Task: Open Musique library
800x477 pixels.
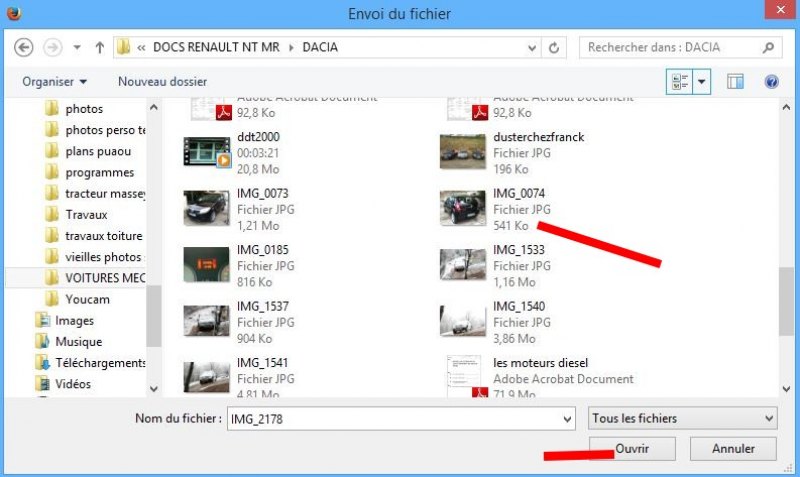Action: coord(79,342)
